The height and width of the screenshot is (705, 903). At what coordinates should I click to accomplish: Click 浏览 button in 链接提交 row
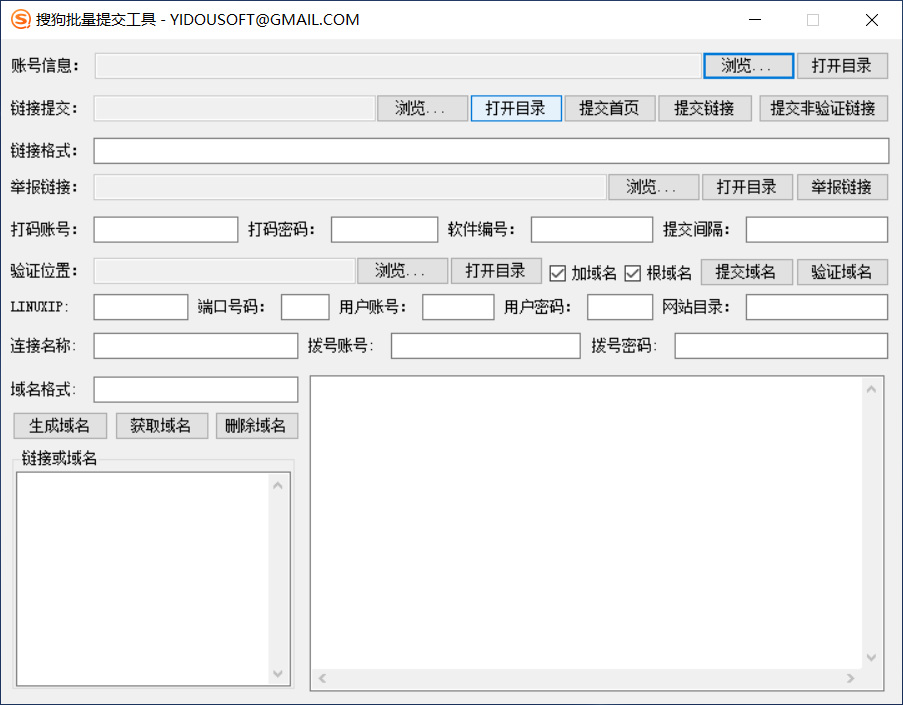pos(422,108)
